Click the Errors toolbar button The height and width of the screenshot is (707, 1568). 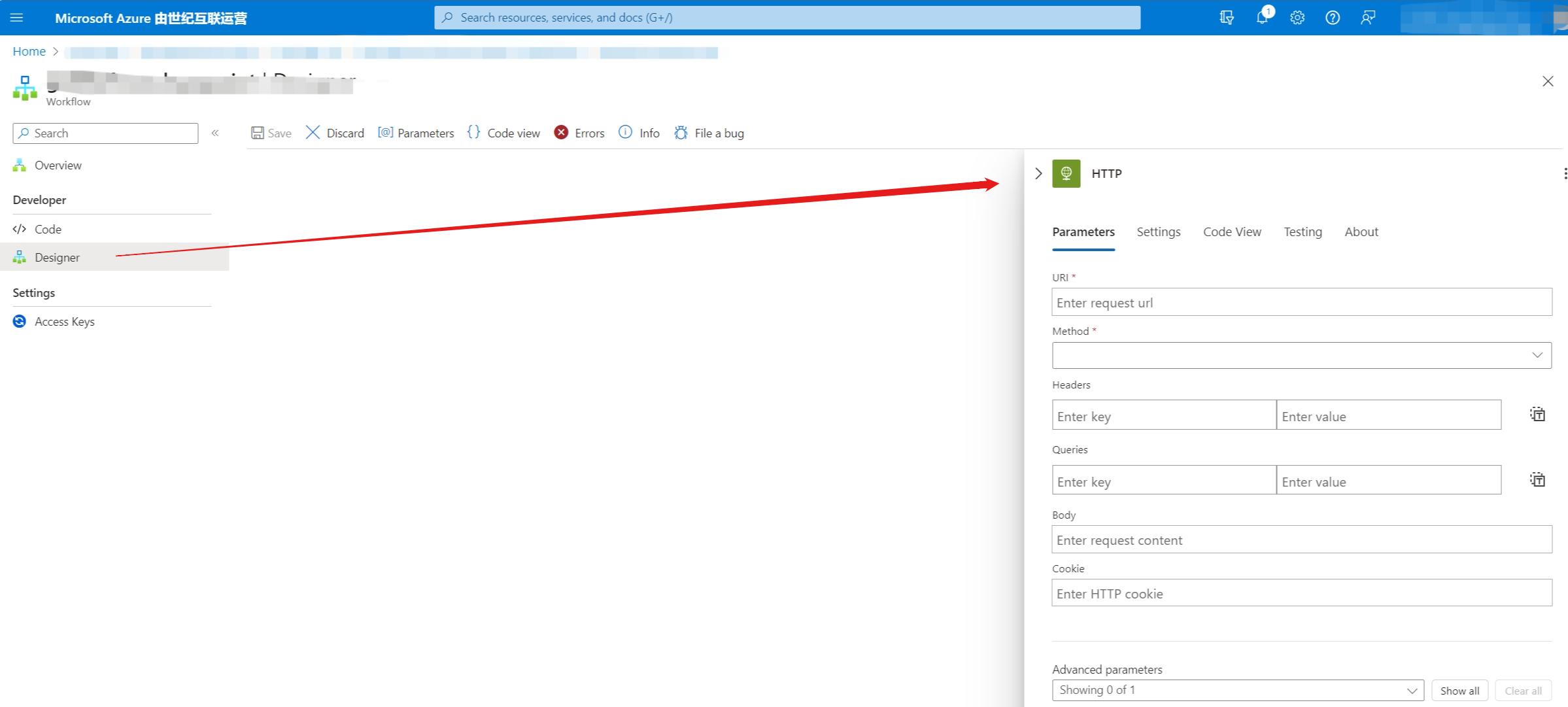tap(579, 133)
